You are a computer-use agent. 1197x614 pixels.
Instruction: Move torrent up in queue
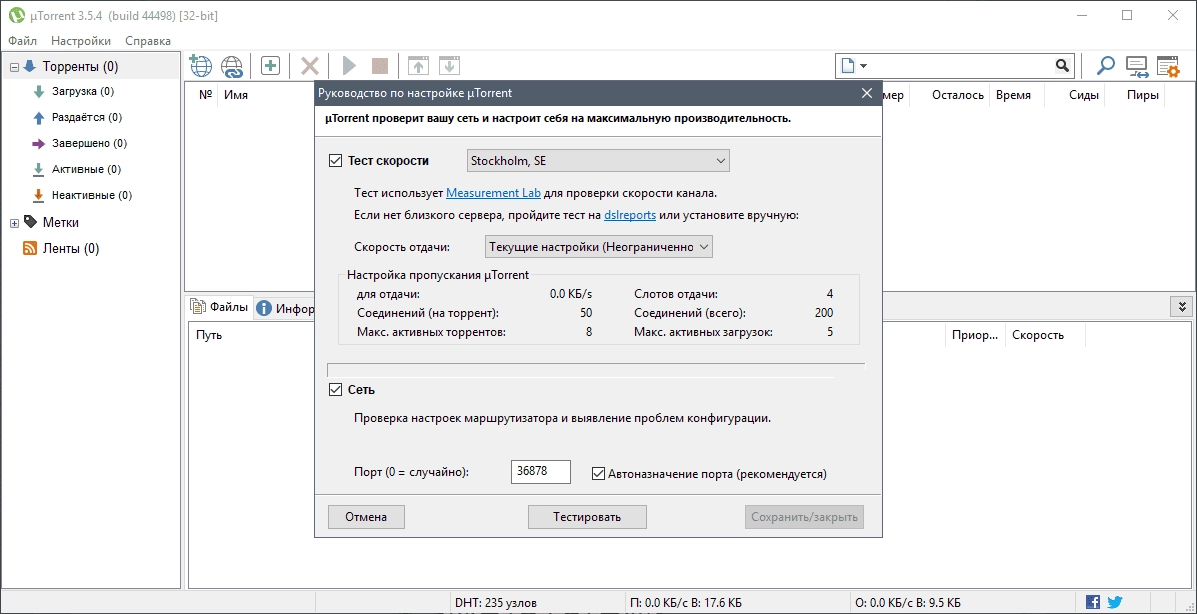[x=419, y=65]
